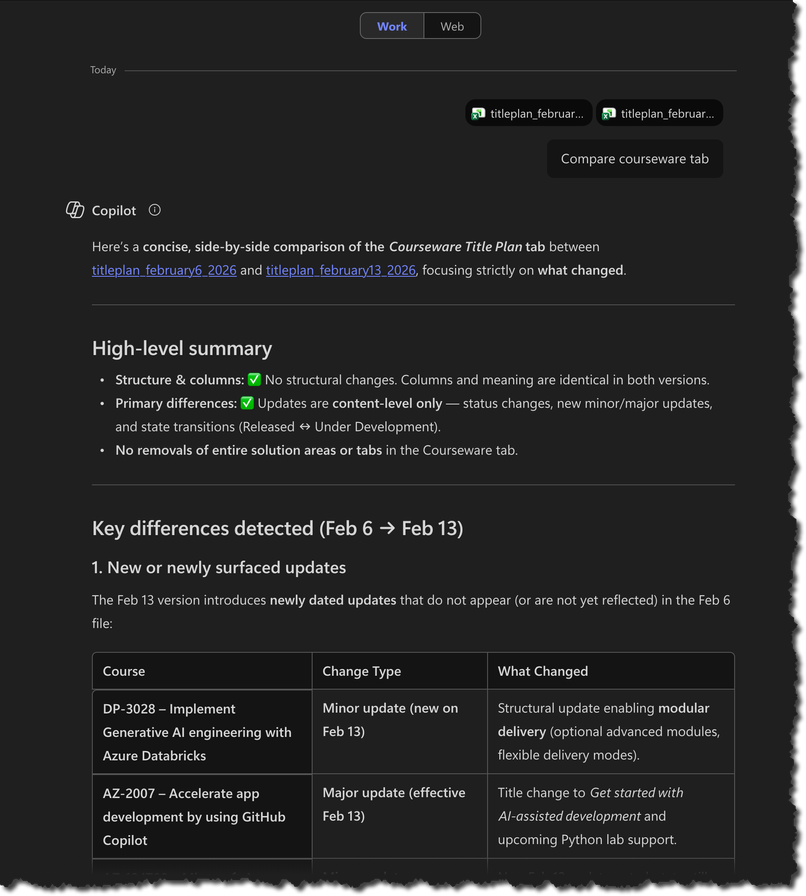Click the 'High-level summary' heading

(182, 349)
